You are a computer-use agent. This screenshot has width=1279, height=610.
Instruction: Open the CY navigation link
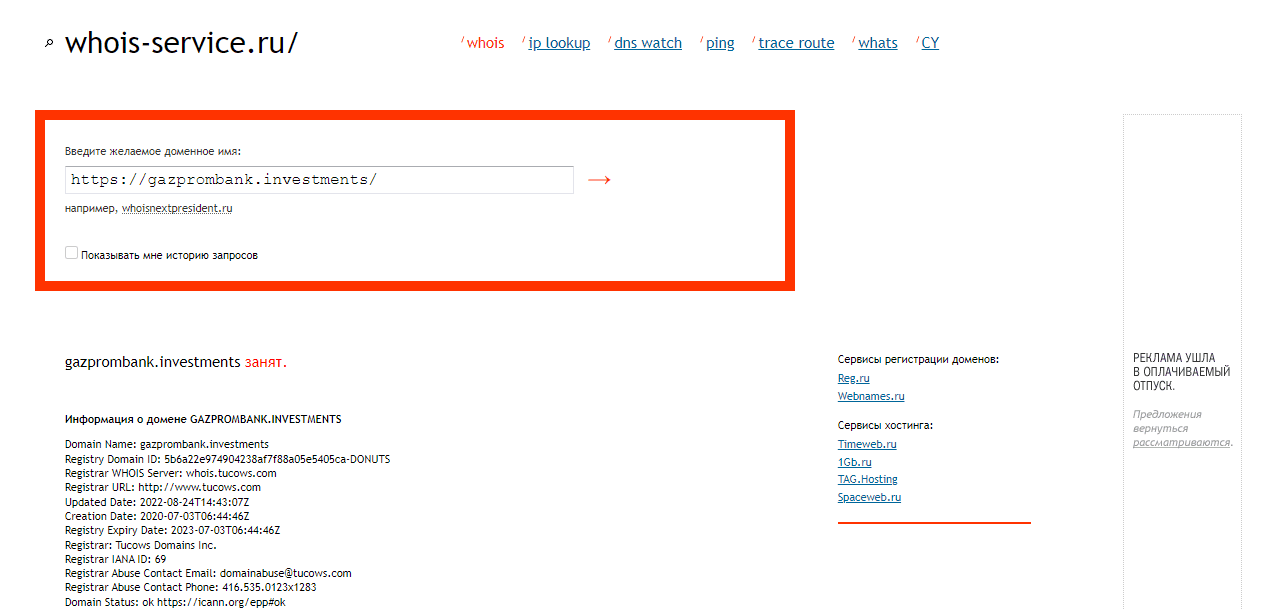[930, 43]
